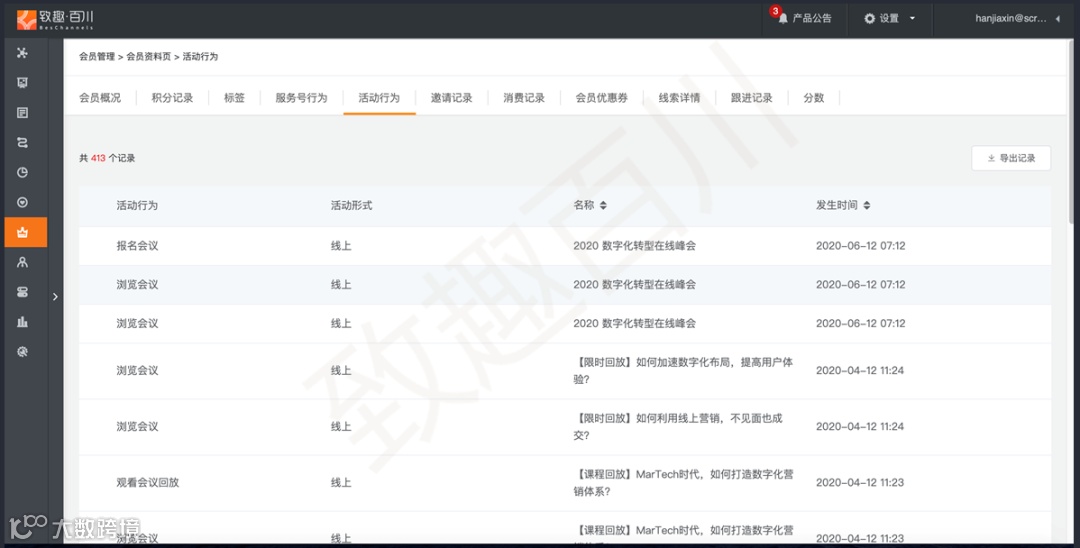Click 线上 in the 报名会议 row
Screen dimensions: 1080x548
tap(341, 246)
